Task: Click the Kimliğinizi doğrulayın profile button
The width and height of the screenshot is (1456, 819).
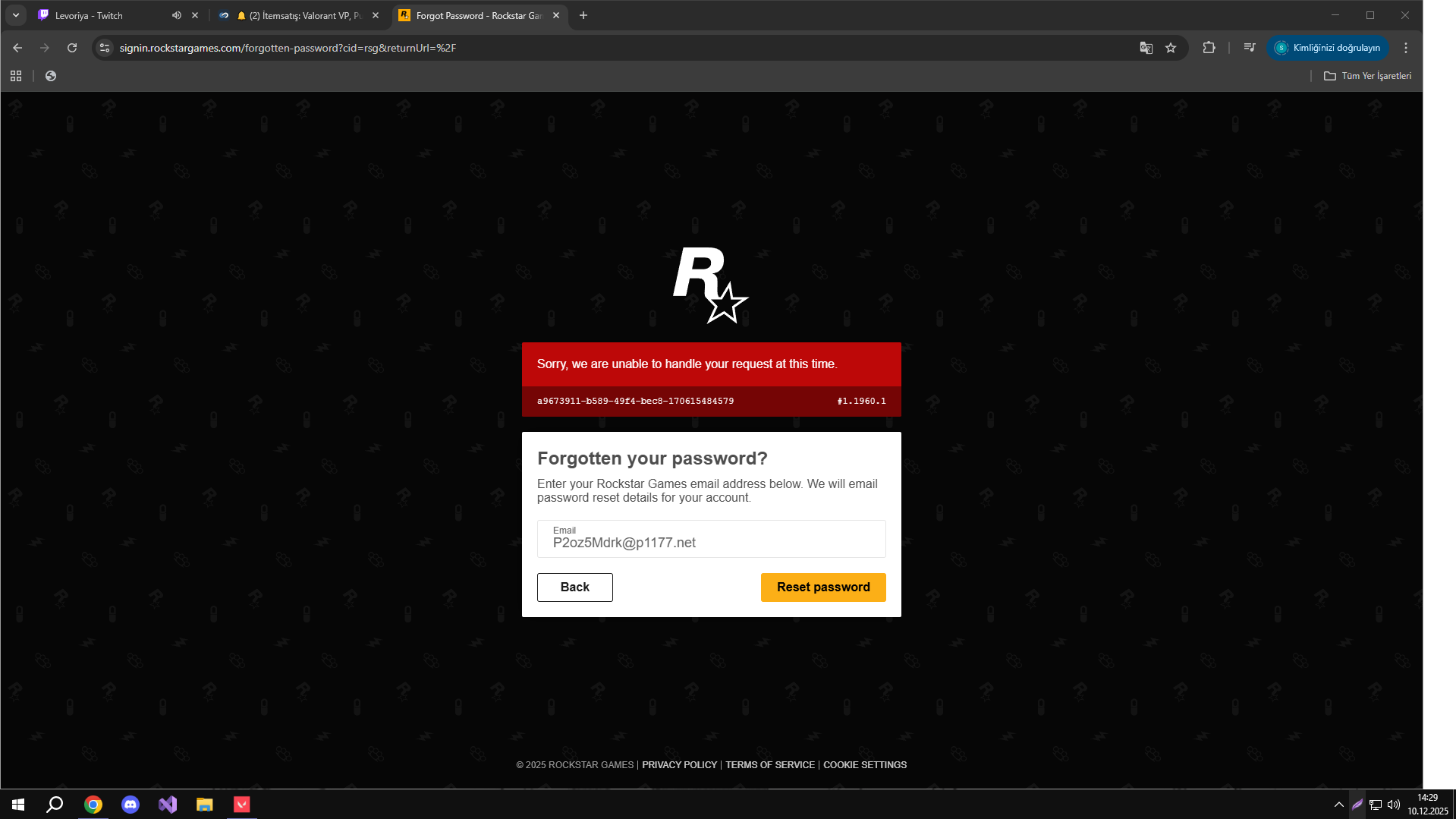Action: coord(1328,48)
